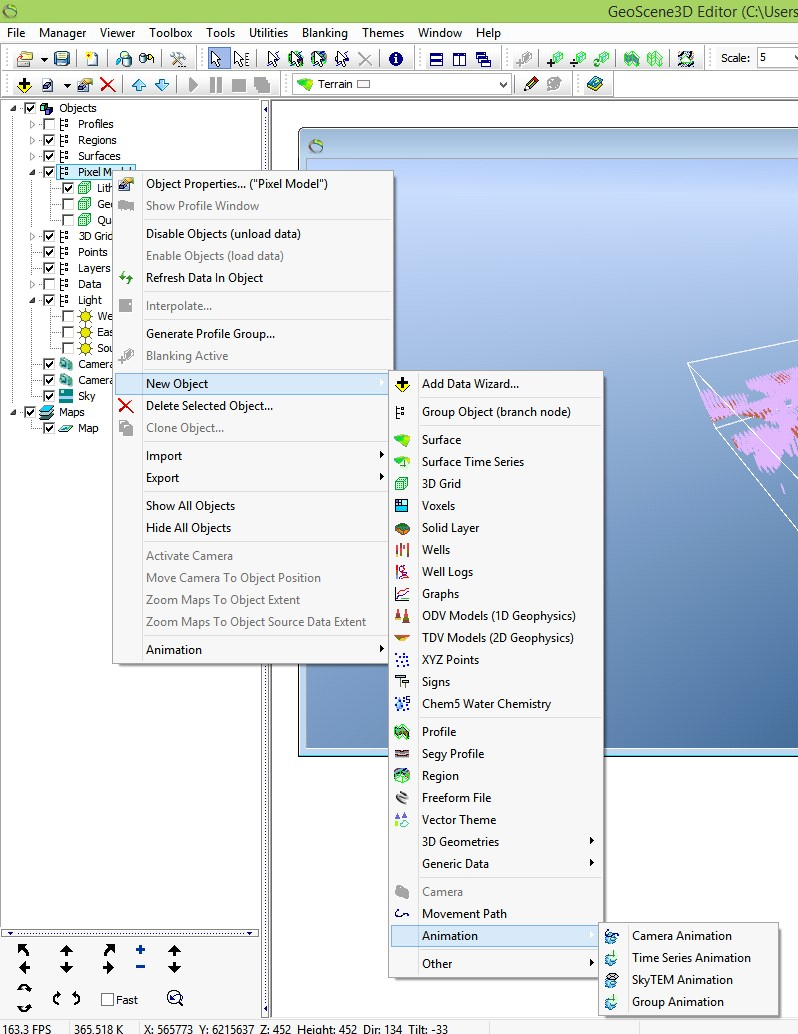
Task: Click the Play animation icon in toolbar
Action: pos(193,84)
